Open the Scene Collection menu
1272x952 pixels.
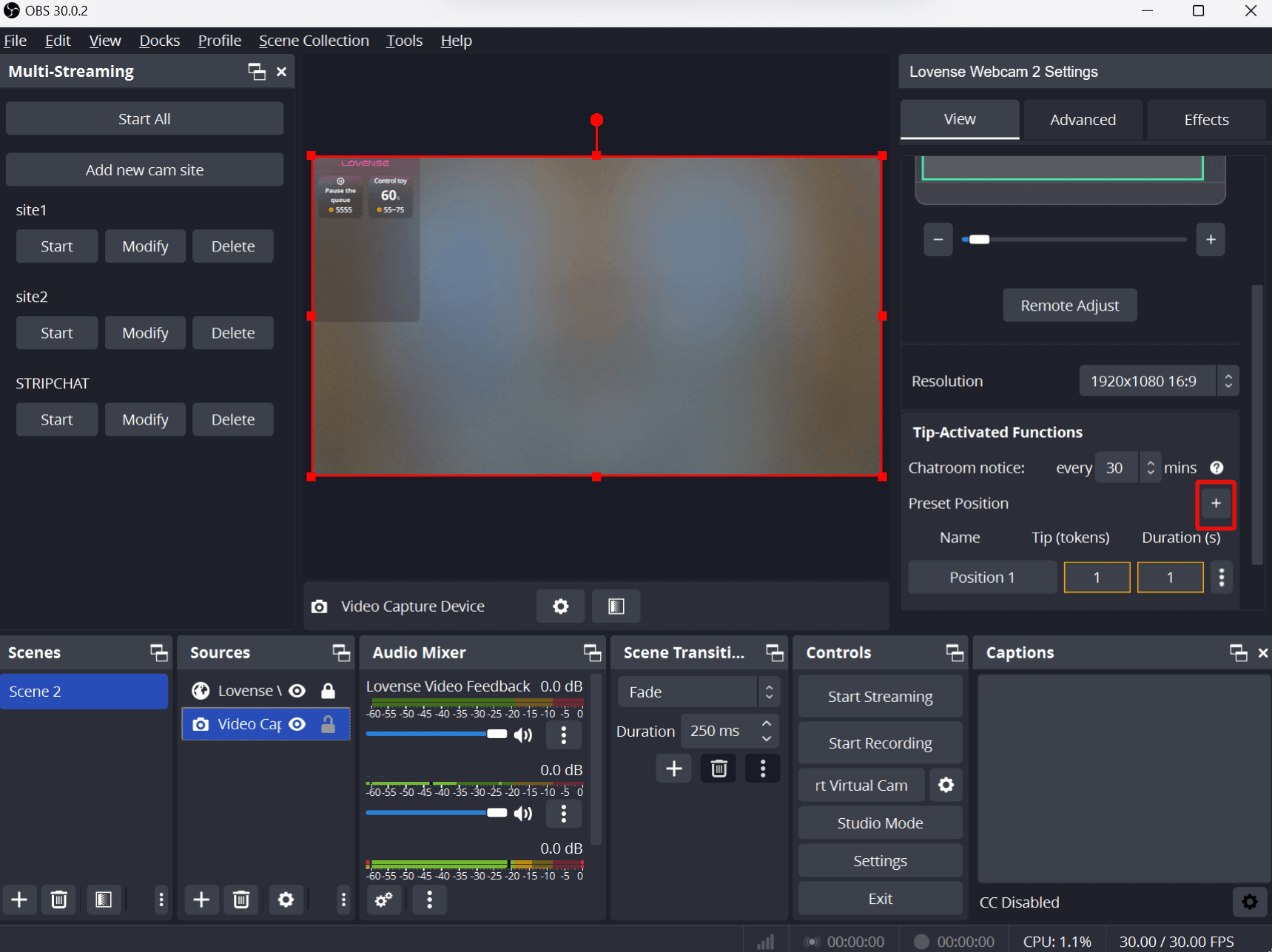click(x=314, y=41)
